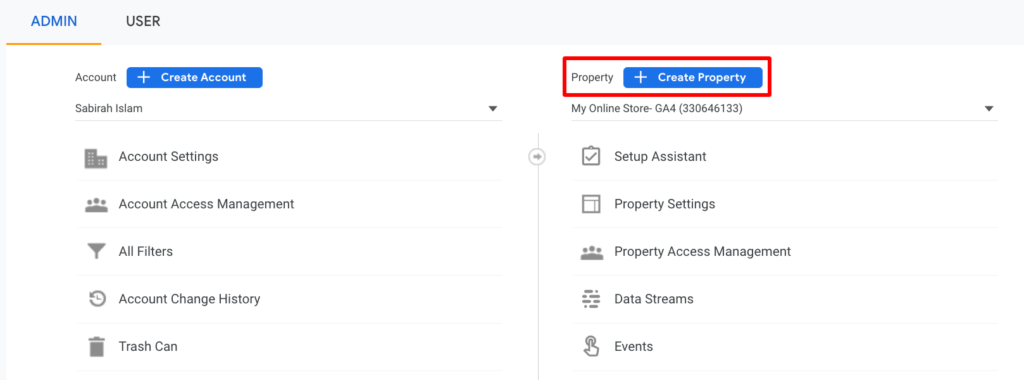The width and height of the screenshot is (1024, 380).
Task: Click the Setup Assistant clipboard check icon
Action: tap(591, 157)
